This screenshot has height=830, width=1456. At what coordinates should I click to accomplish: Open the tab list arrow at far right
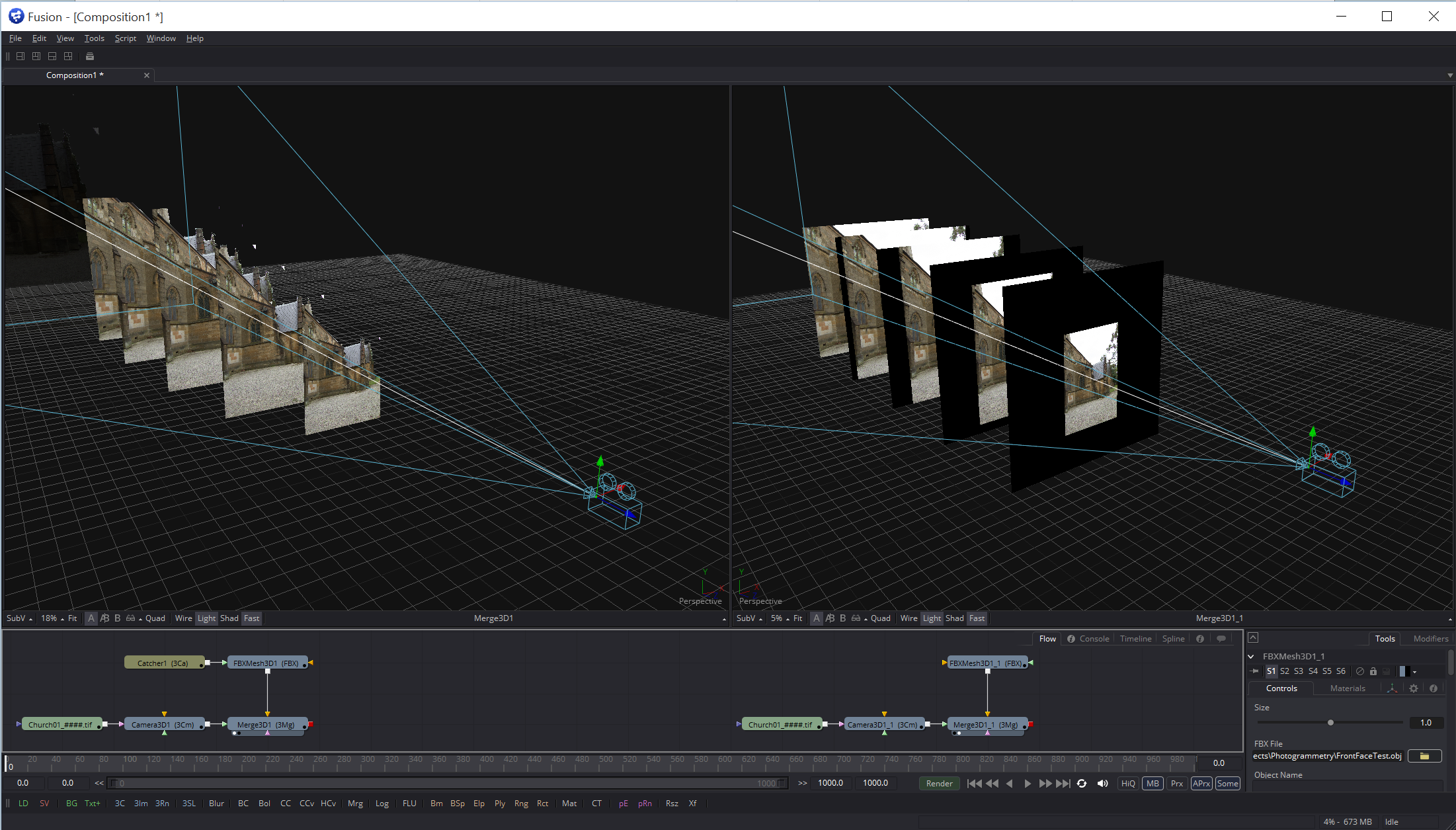point(1449,75)
